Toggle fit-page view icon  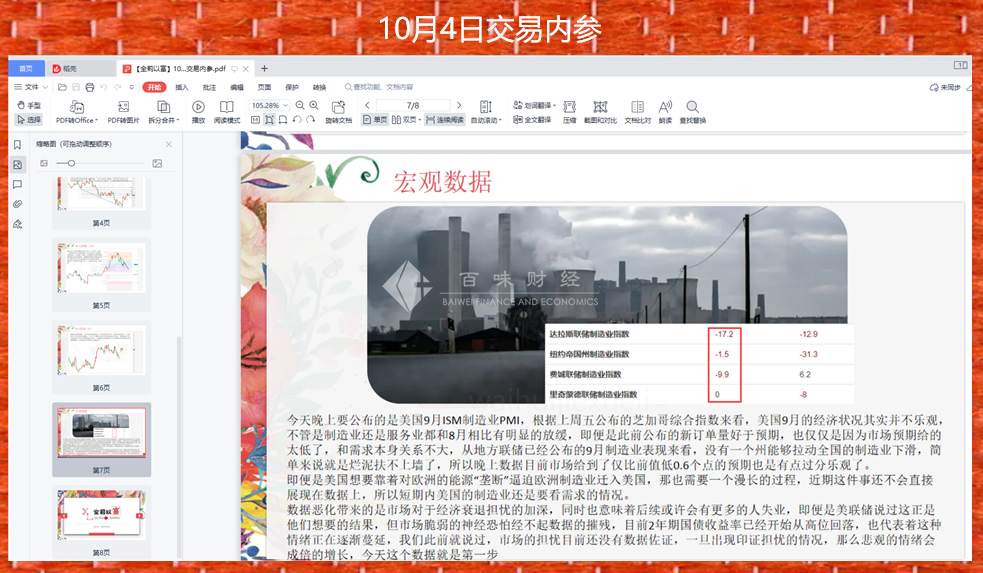point(269,119)
